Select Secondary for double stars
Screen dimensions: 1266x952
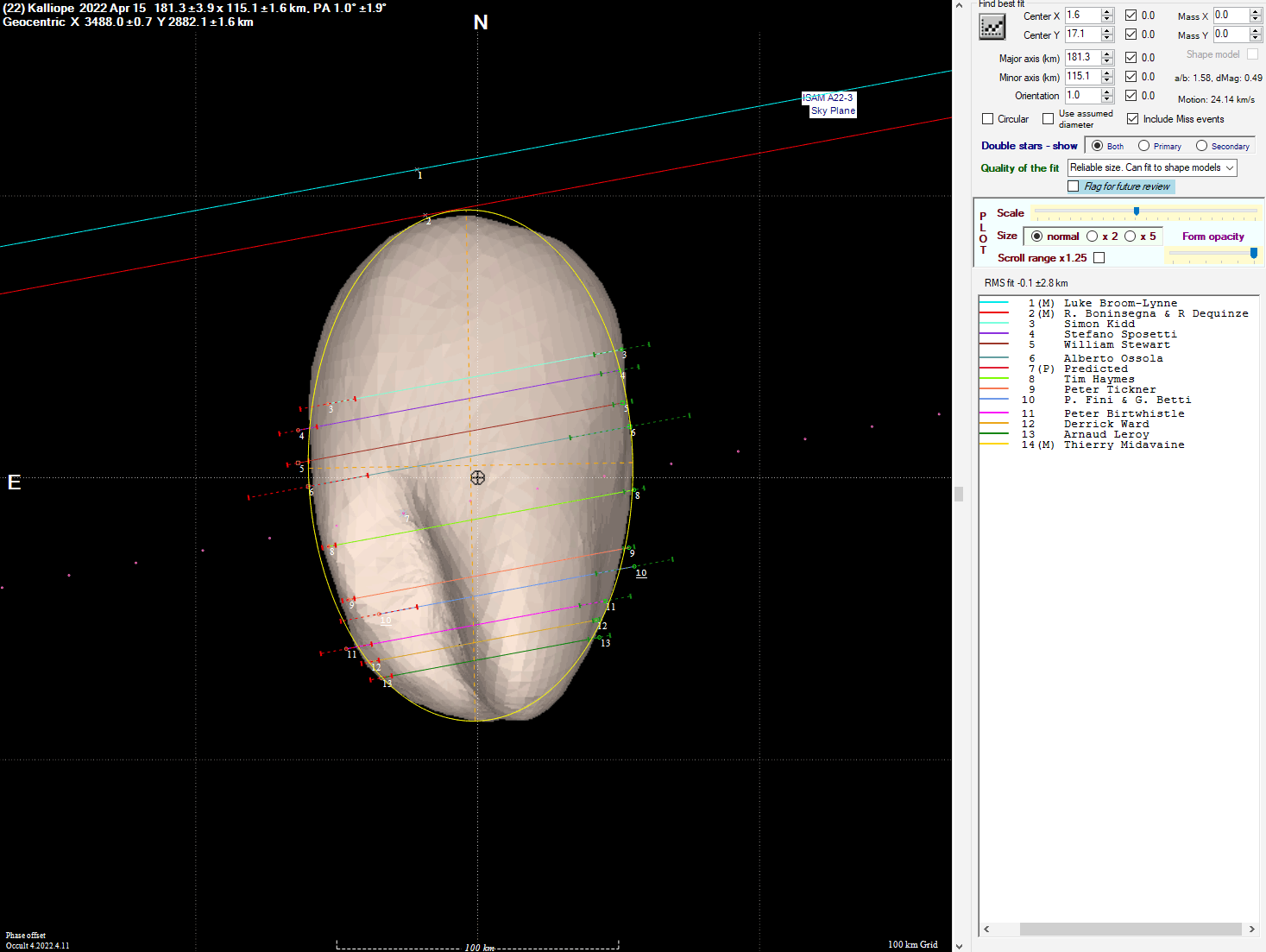[x=1201, y=146]
